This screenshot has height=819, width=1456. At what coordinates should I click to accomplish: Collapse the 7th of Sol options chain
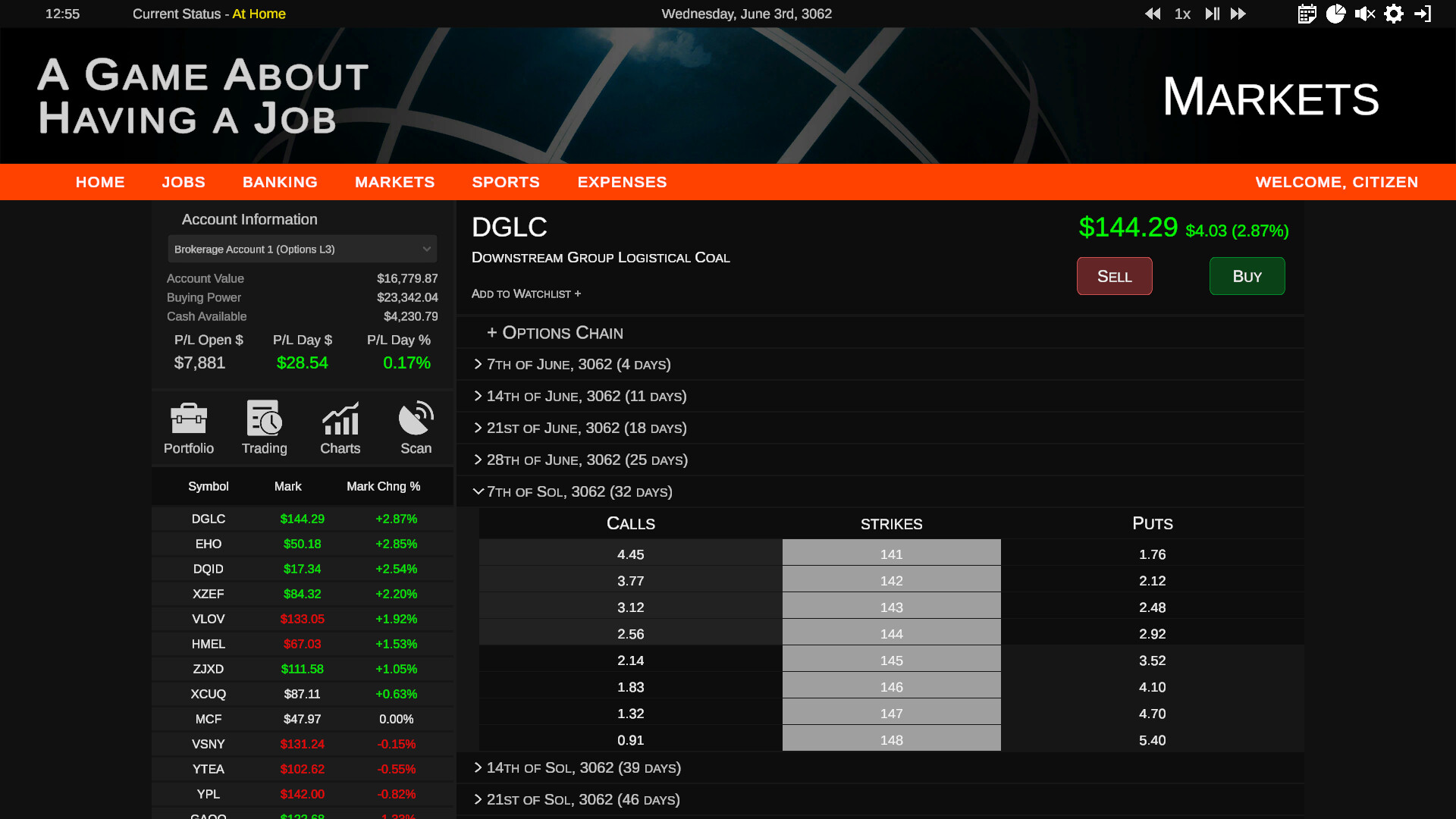pos(579,491)
